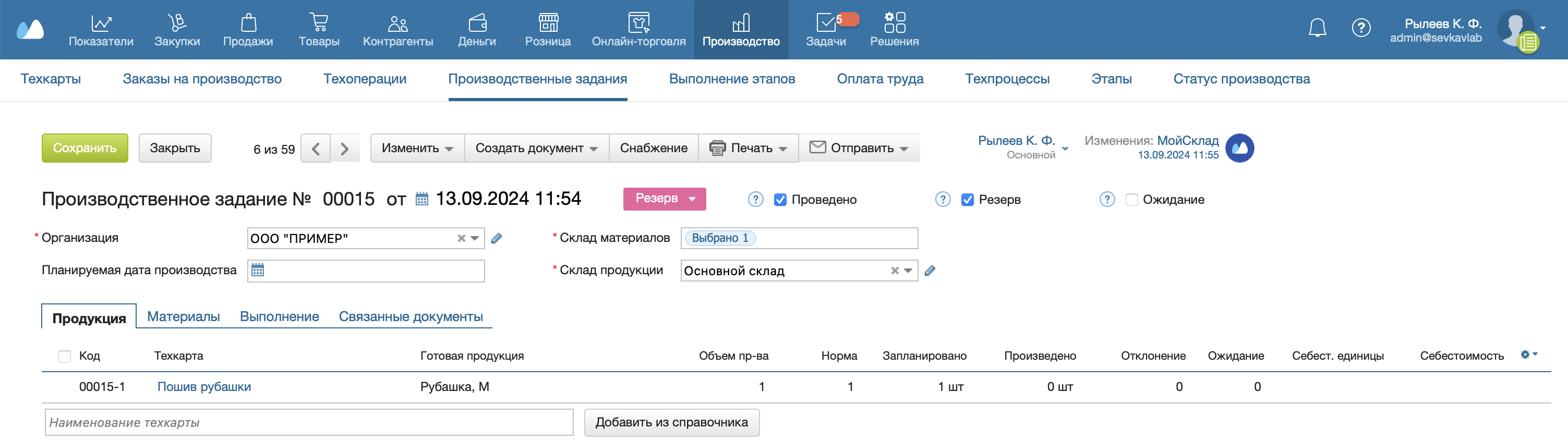Viewport: 1568px width, 441px height.
Task: Edit product warehouse with pencil icon
Action: click(x=930, y=271)
